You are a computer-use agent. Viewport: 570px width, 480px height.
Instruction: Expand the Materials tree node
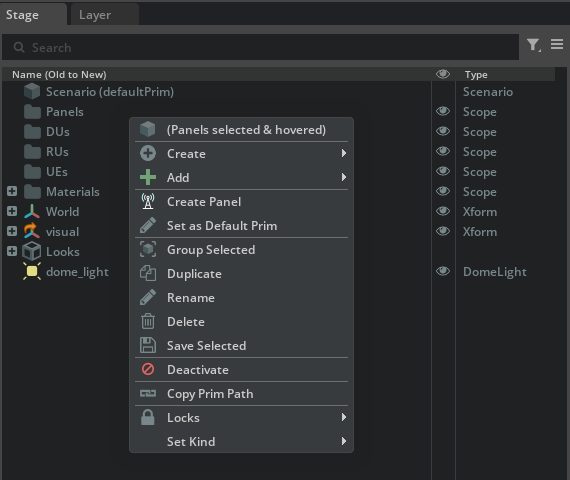[x=12, y=191]
